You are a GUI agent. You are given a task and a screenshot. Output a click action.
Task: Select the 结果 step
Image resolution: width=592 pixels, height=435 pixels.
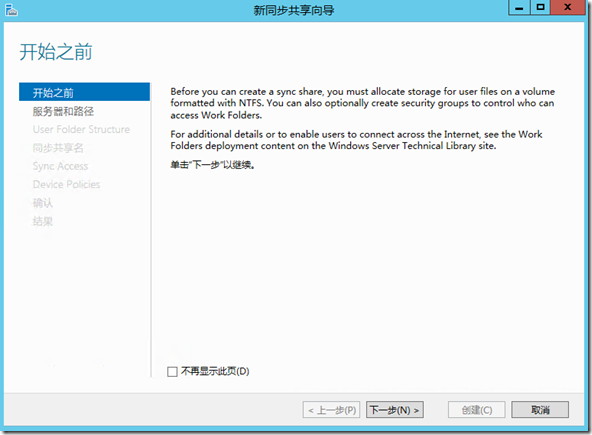pos(43,221)
